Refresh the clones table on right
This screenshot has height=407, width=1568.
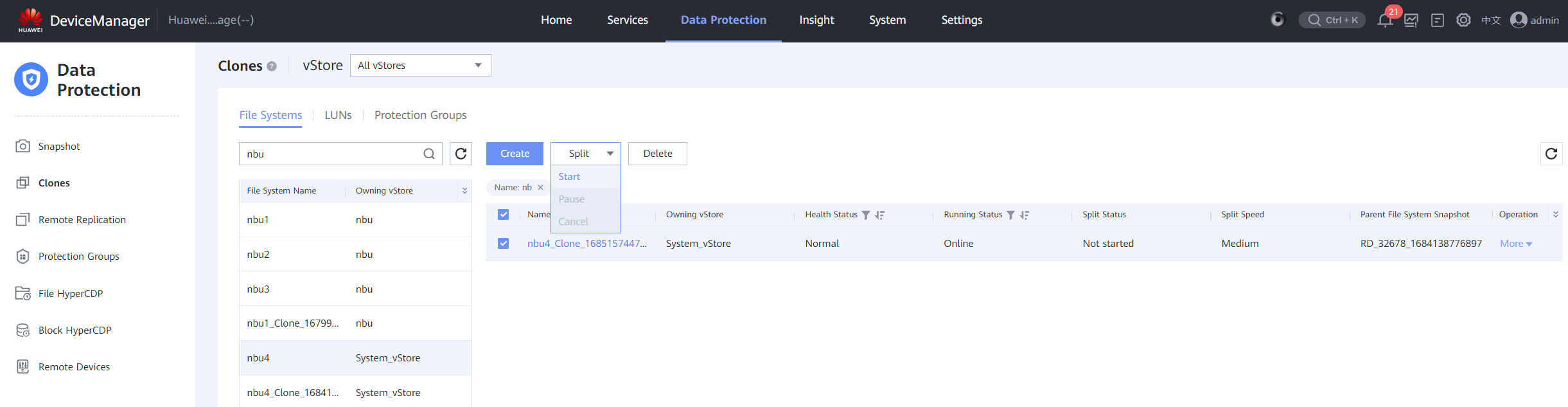point(1551,154)
